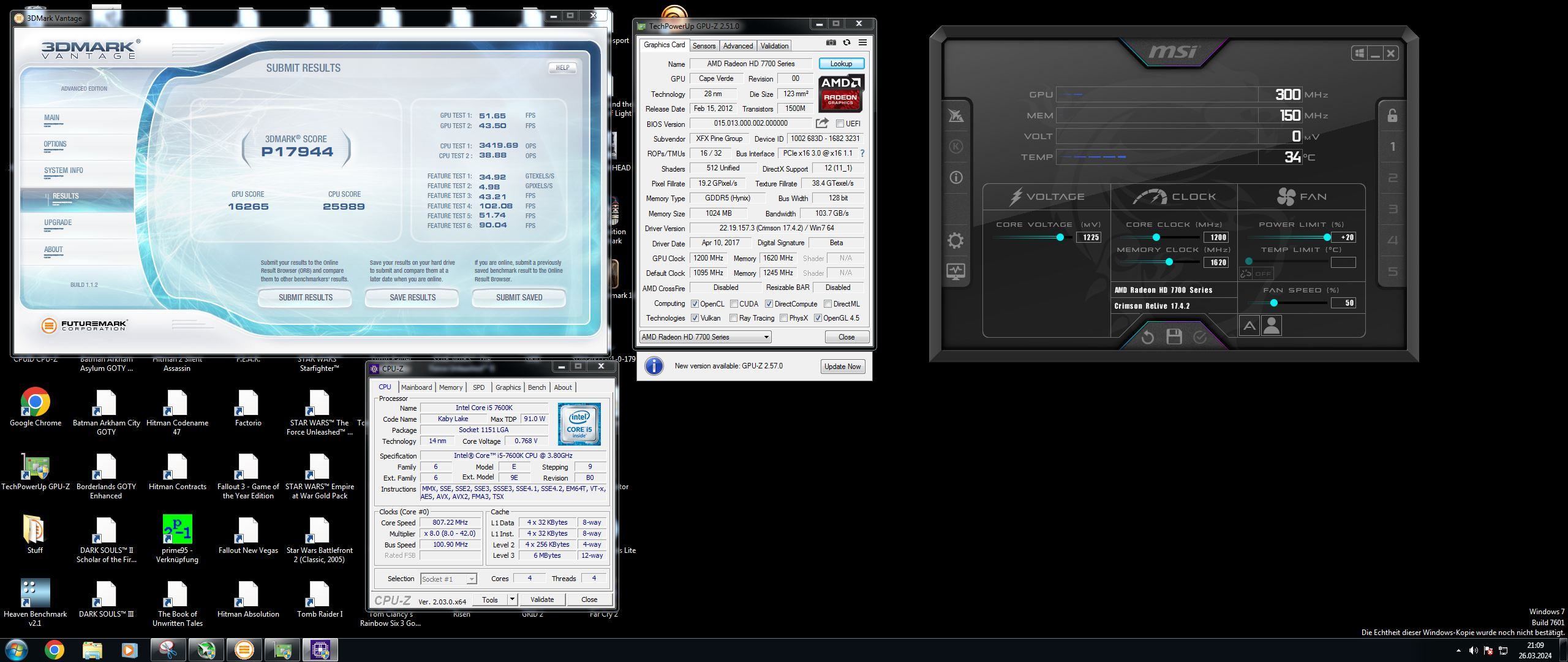
Task: Click Update Now for GPU-Z
Action: click(x=842, y=367)
